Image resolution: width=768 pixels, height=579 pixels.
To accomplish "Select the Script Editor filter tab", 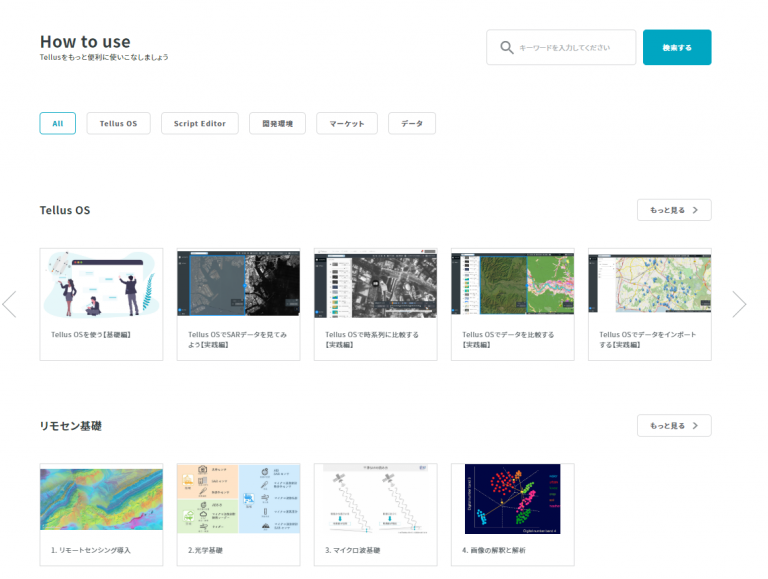I will coord(200,123).
